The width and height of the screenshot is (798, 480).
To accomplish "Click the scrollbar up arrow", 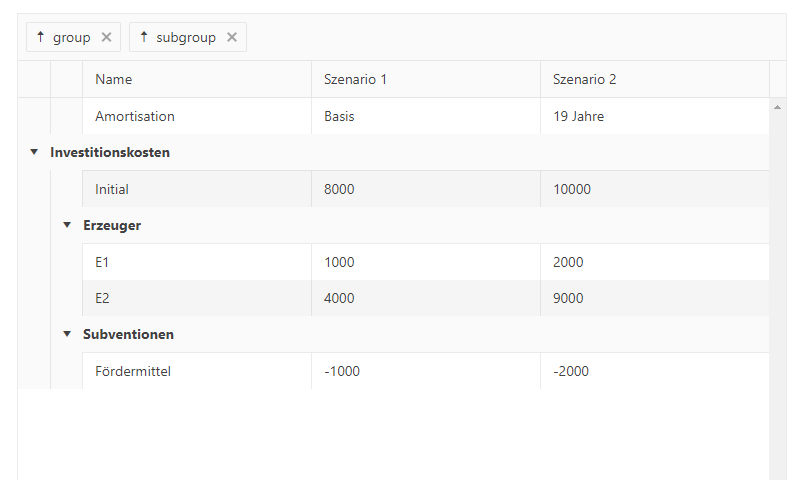I will 777,105.
